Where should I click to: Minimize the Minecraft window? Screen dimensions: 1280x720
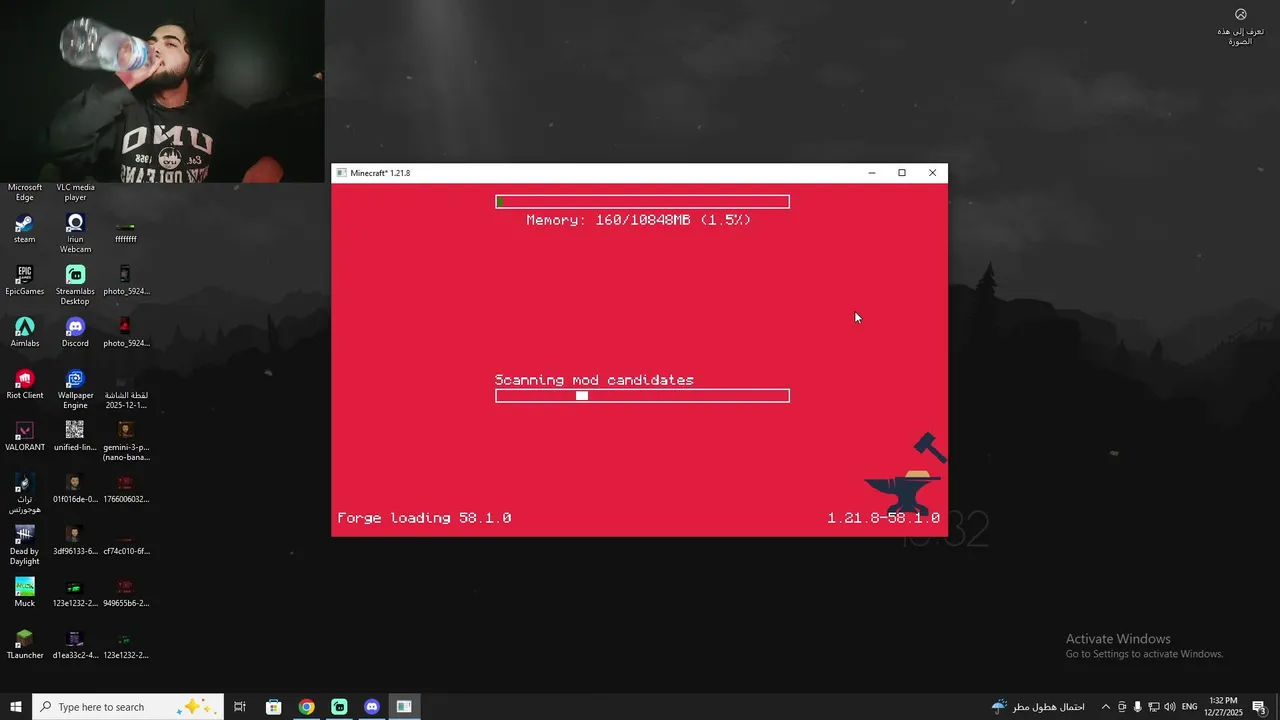(x=872, y=173)
